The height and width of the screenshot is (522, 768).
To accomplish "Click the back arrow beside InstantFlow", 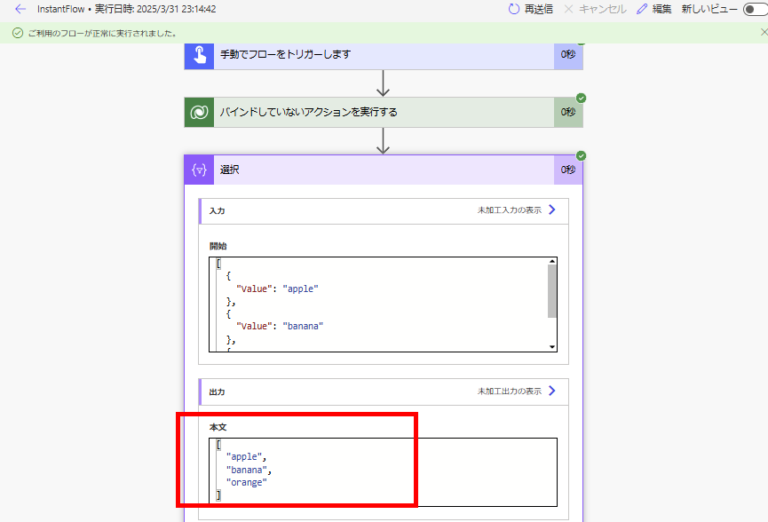I will (20, 9).
